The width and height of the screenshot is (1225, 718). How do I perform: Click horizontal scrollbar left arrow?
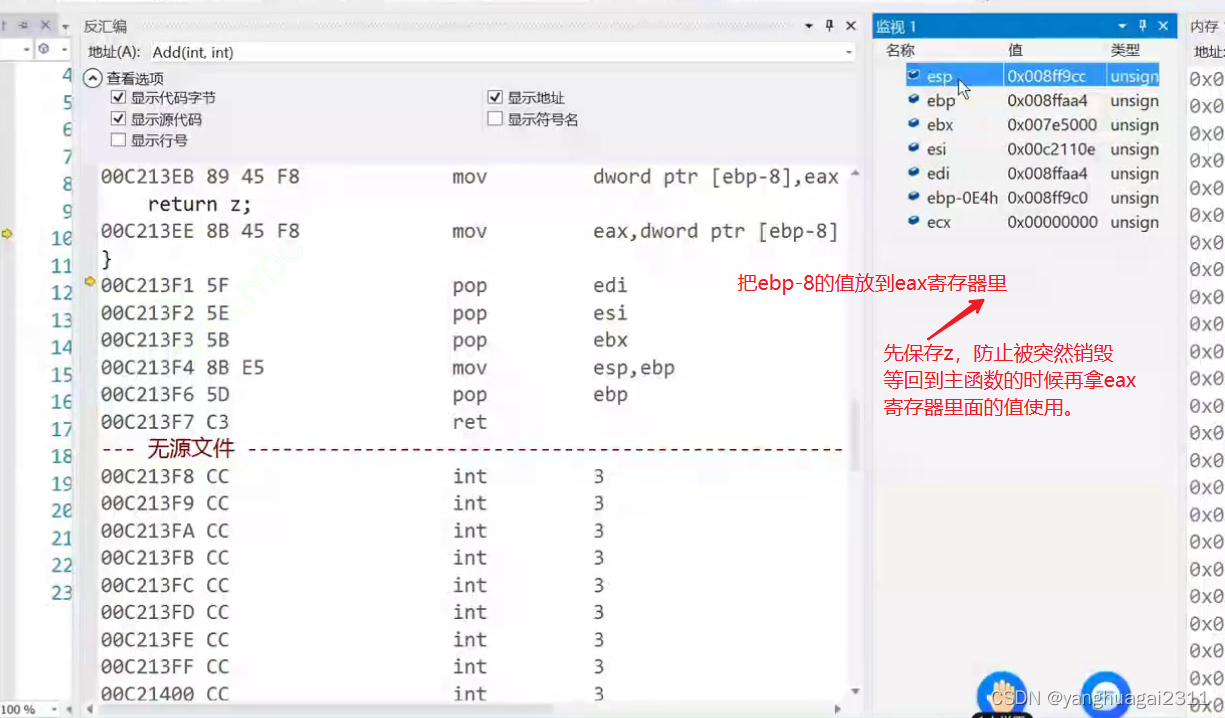pyautogui.click(x=91, y=709)
